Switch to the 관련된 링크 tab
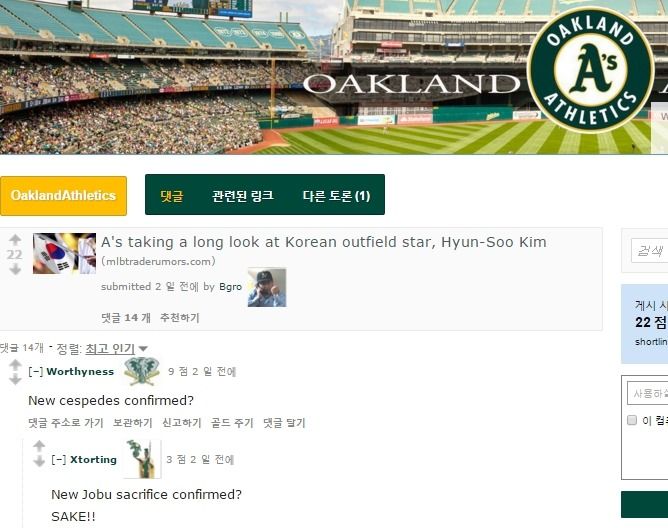The height and width of the screenshot is (528, 668). click(243, 195)
